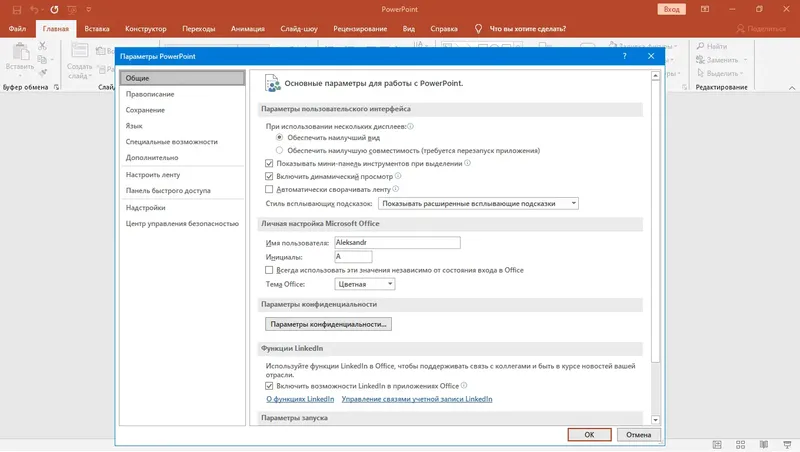Screen dimensions: 800x452
Task: Click the help question mark in dialog title
Action: pos(624,56)
